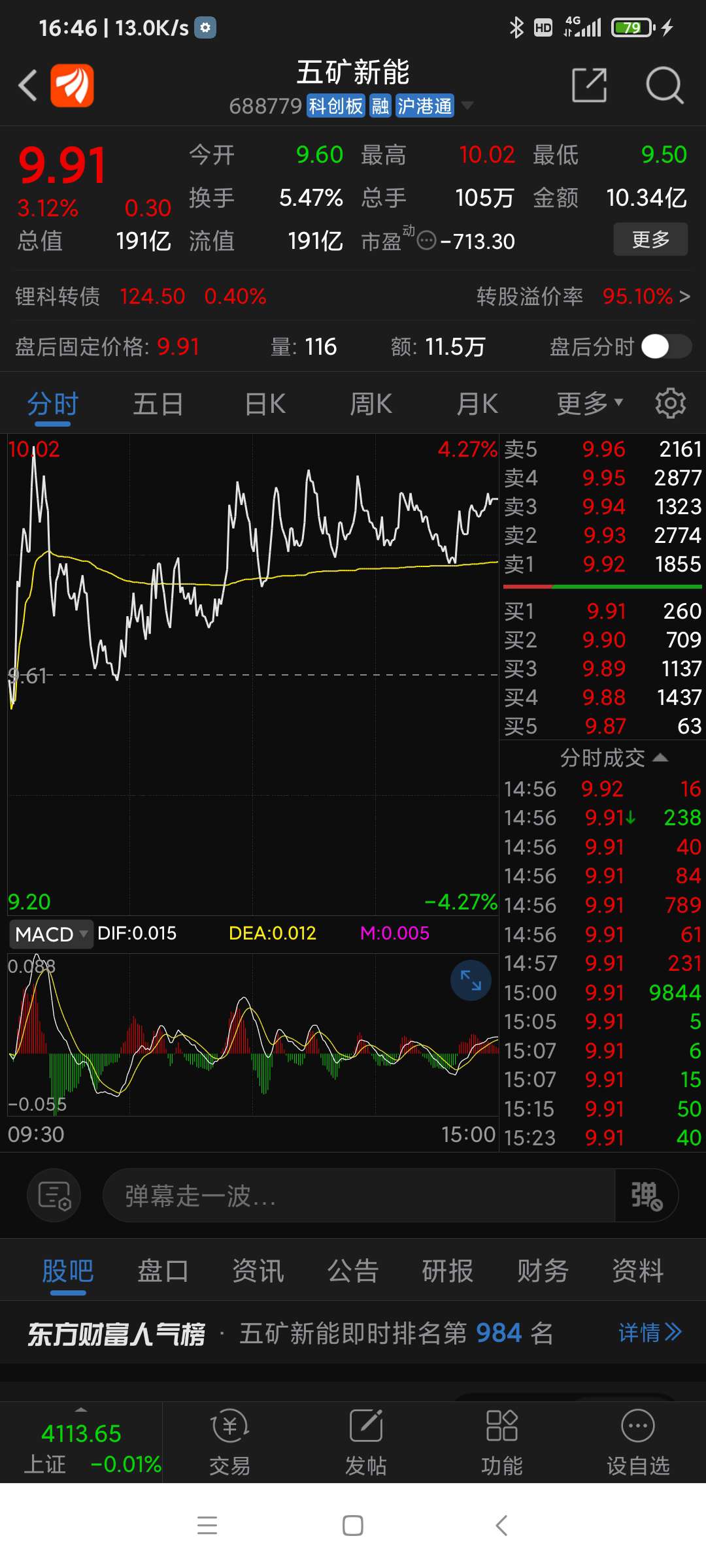
Task: Tap the 14:57 9.91 231 trade row
Action: [x=602, y=963]
